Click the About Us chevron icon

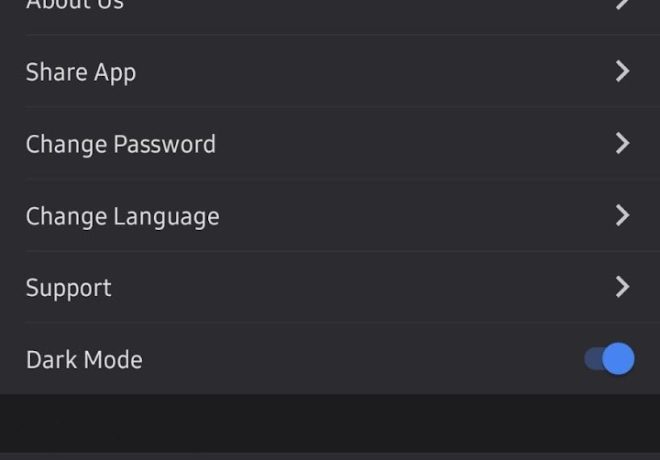[x=622, y=4]
